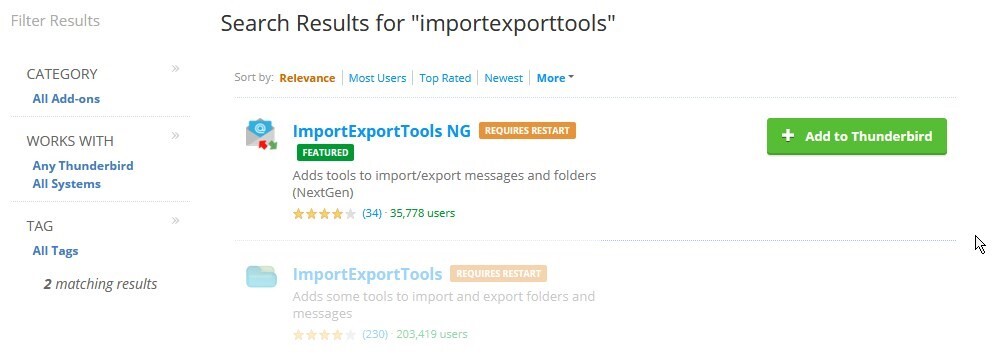Open the faded ImportExportTools title link
This screenshot has height=361, width=998.
point(367,274)
